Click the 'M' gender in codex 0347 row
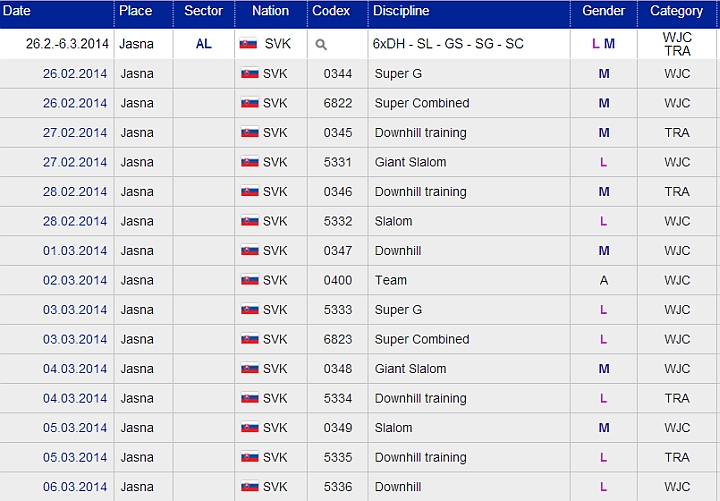 click(604, 251)
